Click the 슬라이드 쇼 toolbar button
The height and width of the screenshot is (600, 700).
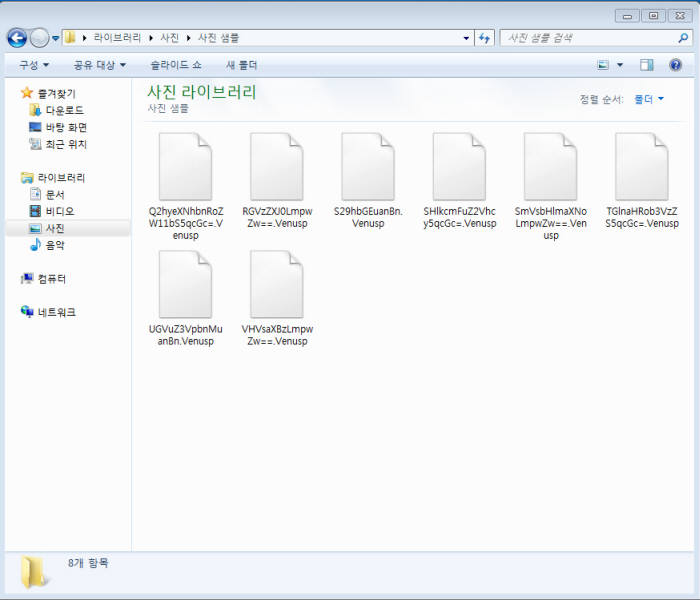click(x=176, y=65)
